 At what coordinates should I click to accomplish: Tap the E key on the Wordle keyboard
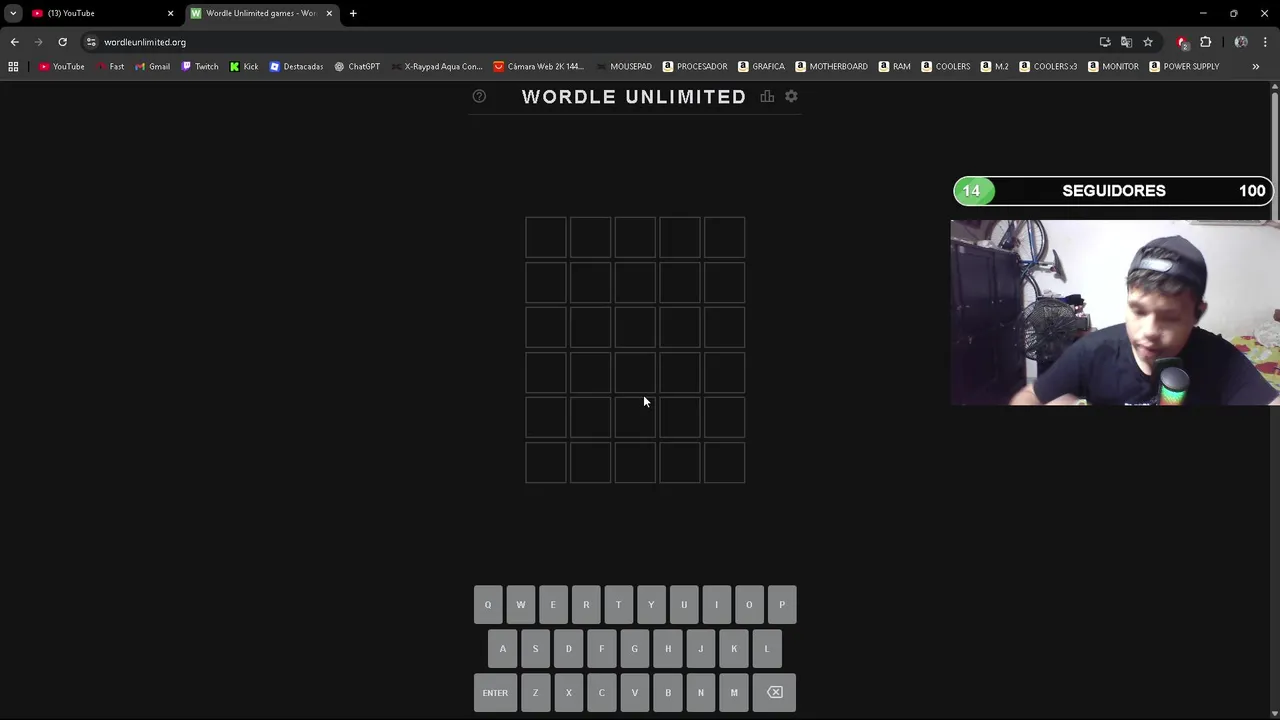553,604
